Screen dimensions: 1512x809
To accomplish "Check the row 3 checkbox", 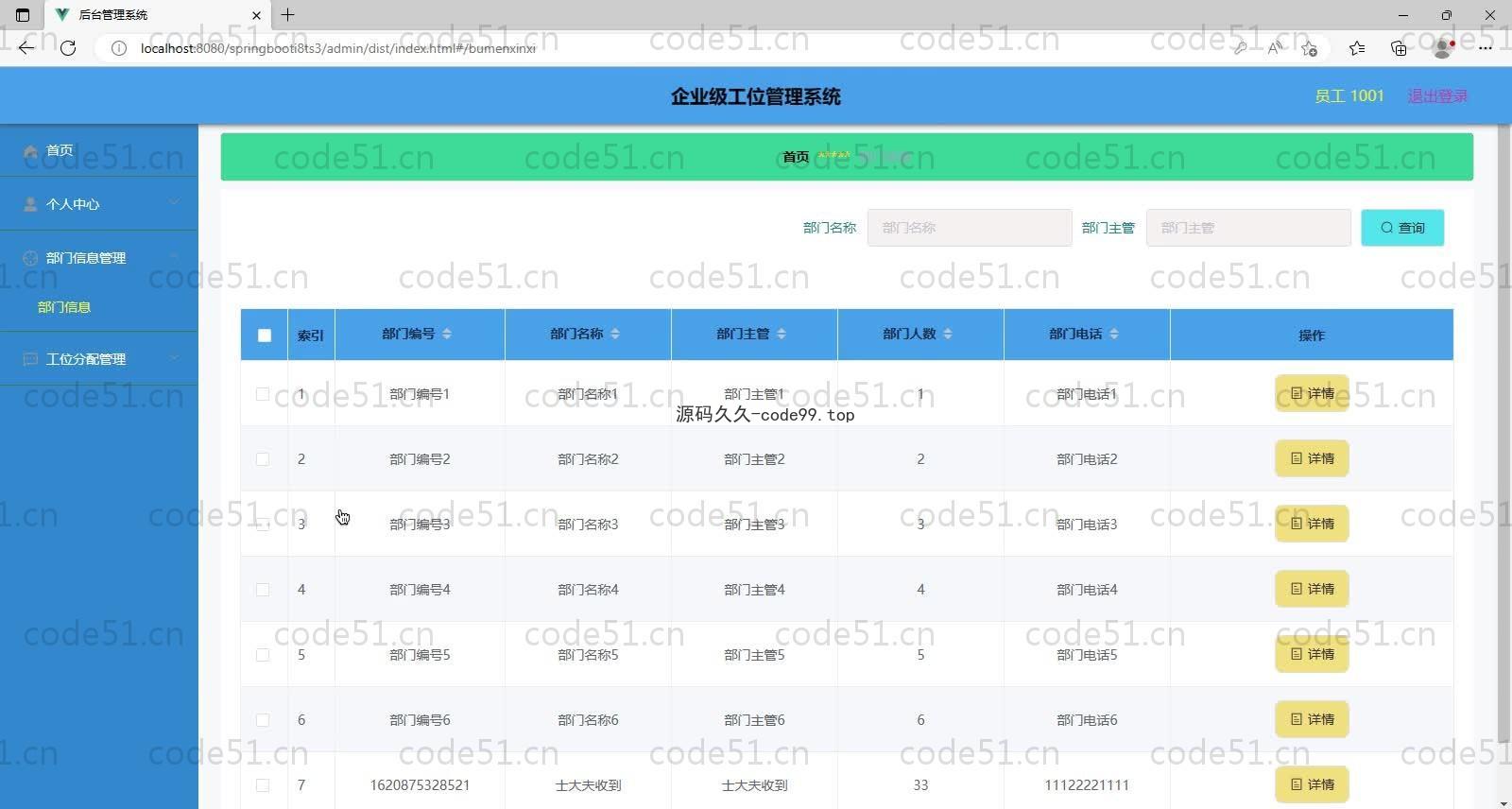I will [263, 525].
